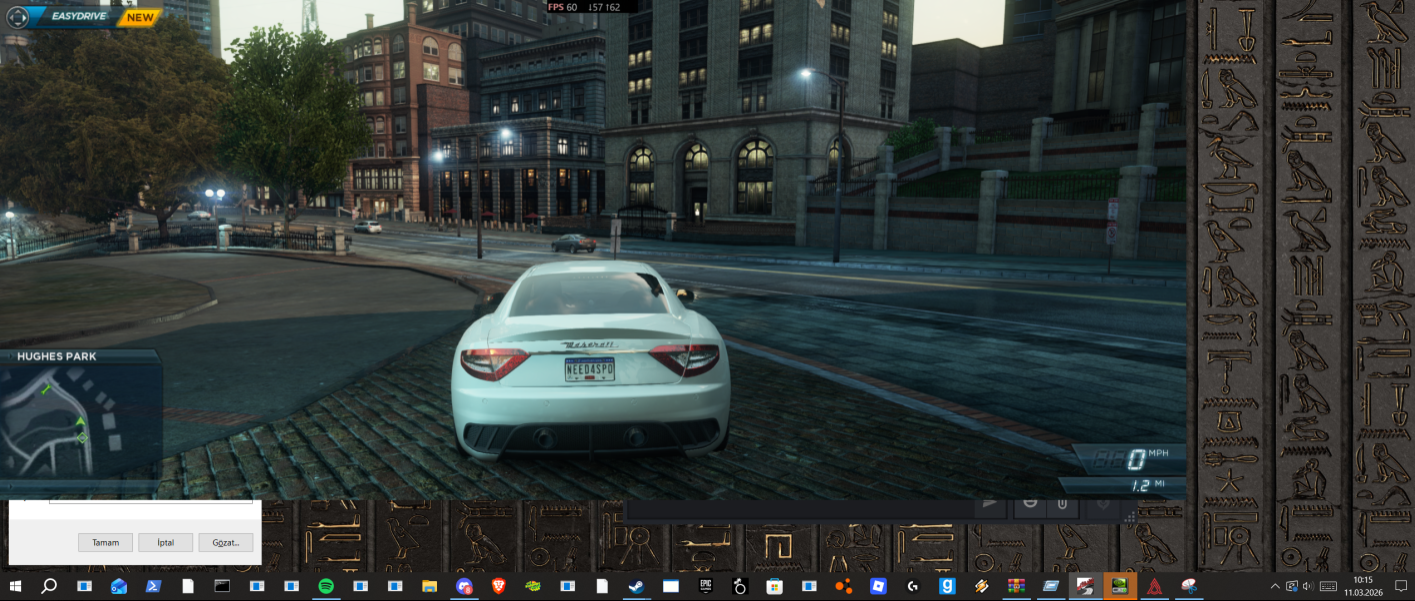Open the orange connected-dots taskbar icon
Viewport: 1415px width, 601px height.
843,586
